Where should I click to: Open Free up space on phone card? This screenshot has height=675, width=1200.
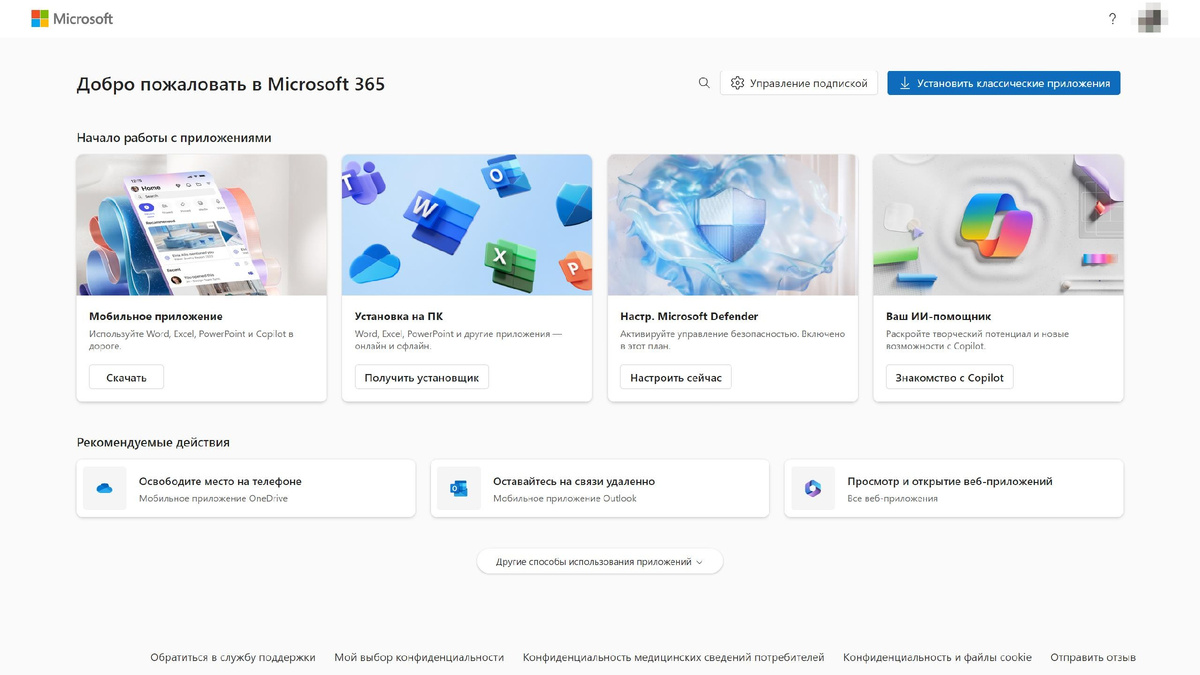[246, 488]
